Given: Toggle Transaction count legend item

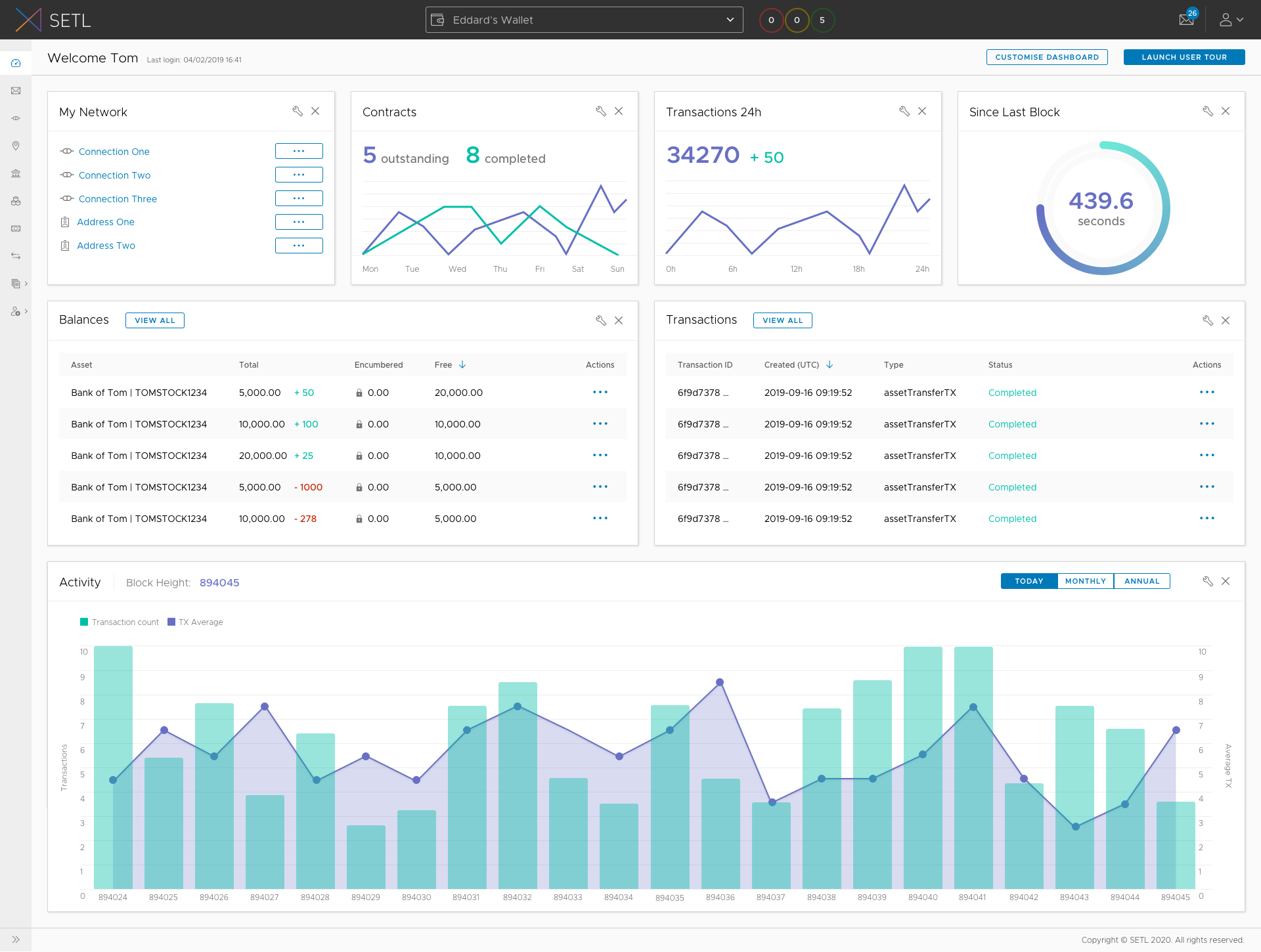Looking at the screenshot, I should click(x=120, y=622).
